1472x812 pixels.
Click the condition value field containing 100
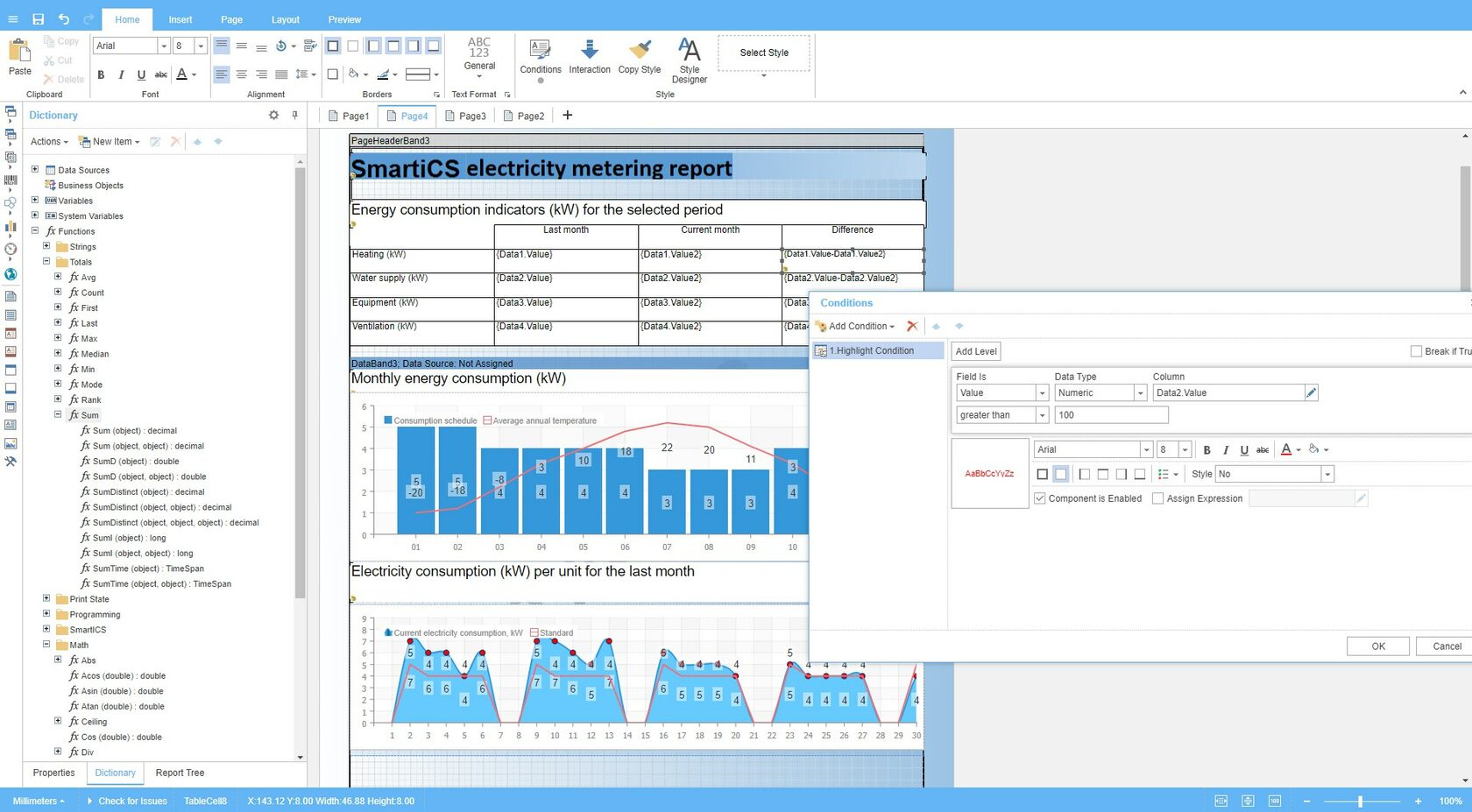pyautogui.click(x=1111, y=415)
